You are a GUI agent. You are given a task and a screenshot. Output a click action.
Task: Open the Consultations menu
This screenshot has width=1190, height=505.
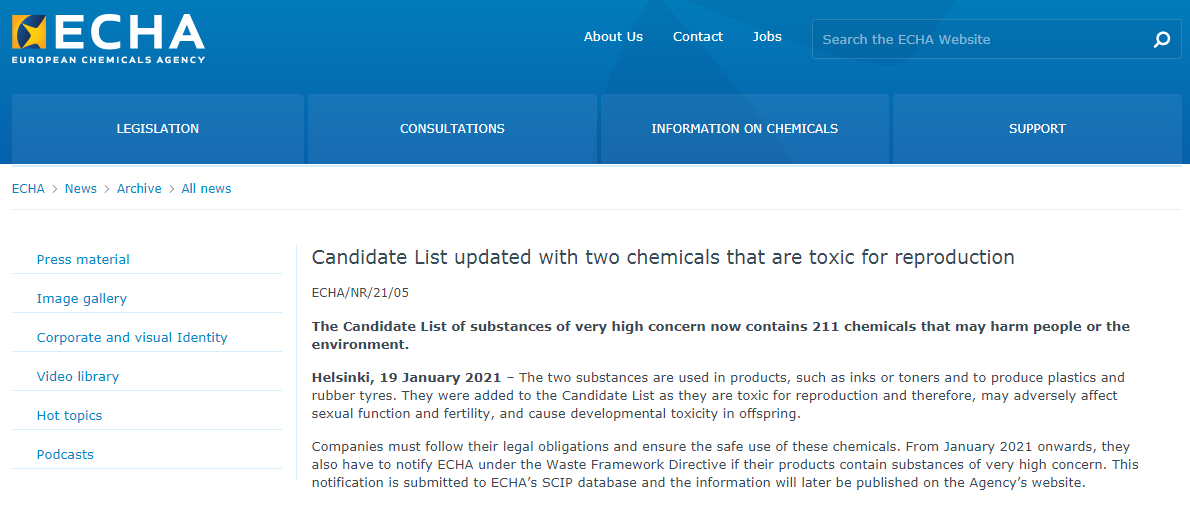pos(452,129)
